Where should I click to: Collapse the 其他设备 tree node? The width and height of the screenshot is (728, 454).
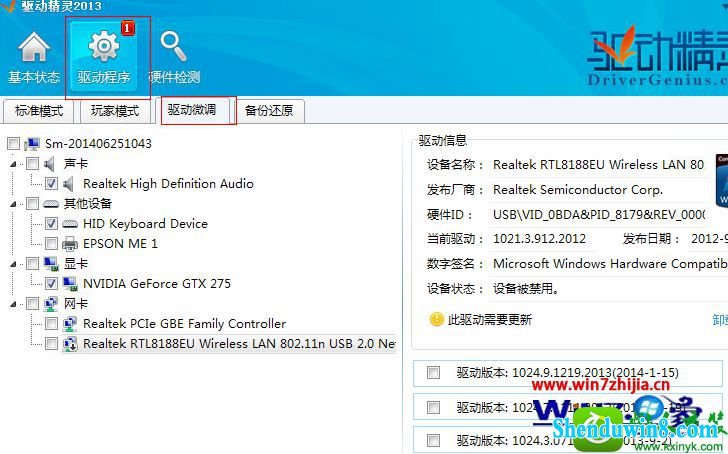[13, 204]
